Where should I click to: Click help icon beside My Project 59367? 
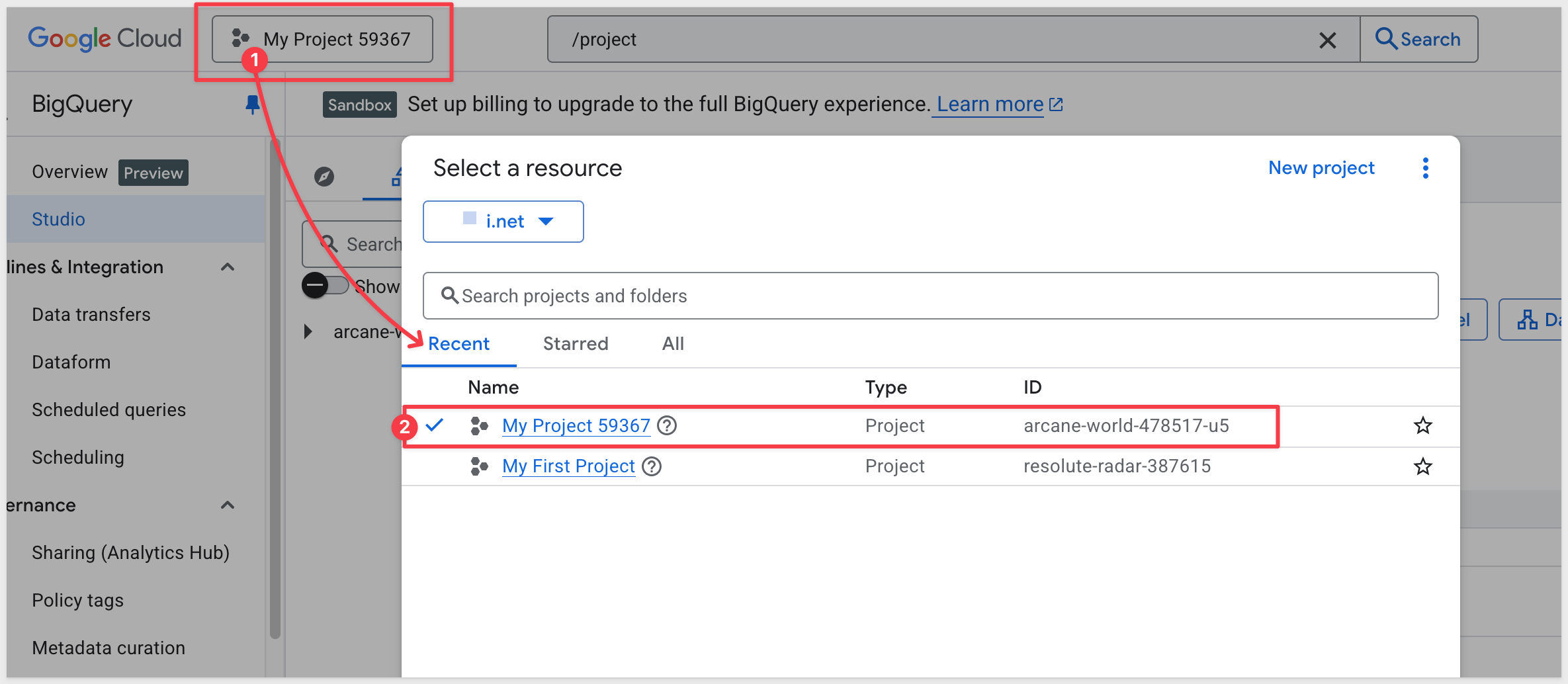tap(667, 425)
